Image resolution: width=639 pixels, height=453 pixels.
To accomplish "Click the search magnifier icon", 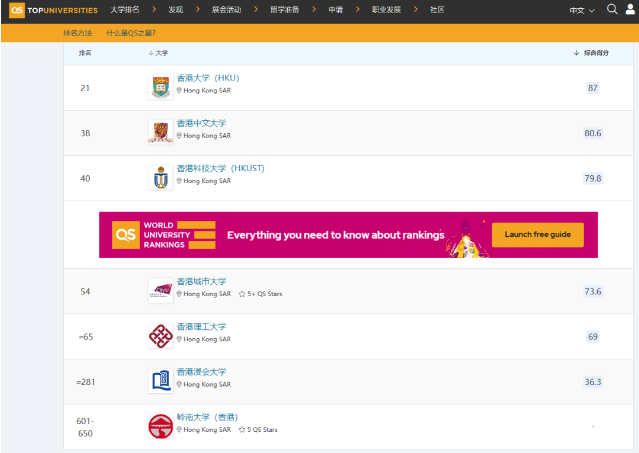I will [x=612, y=9].
